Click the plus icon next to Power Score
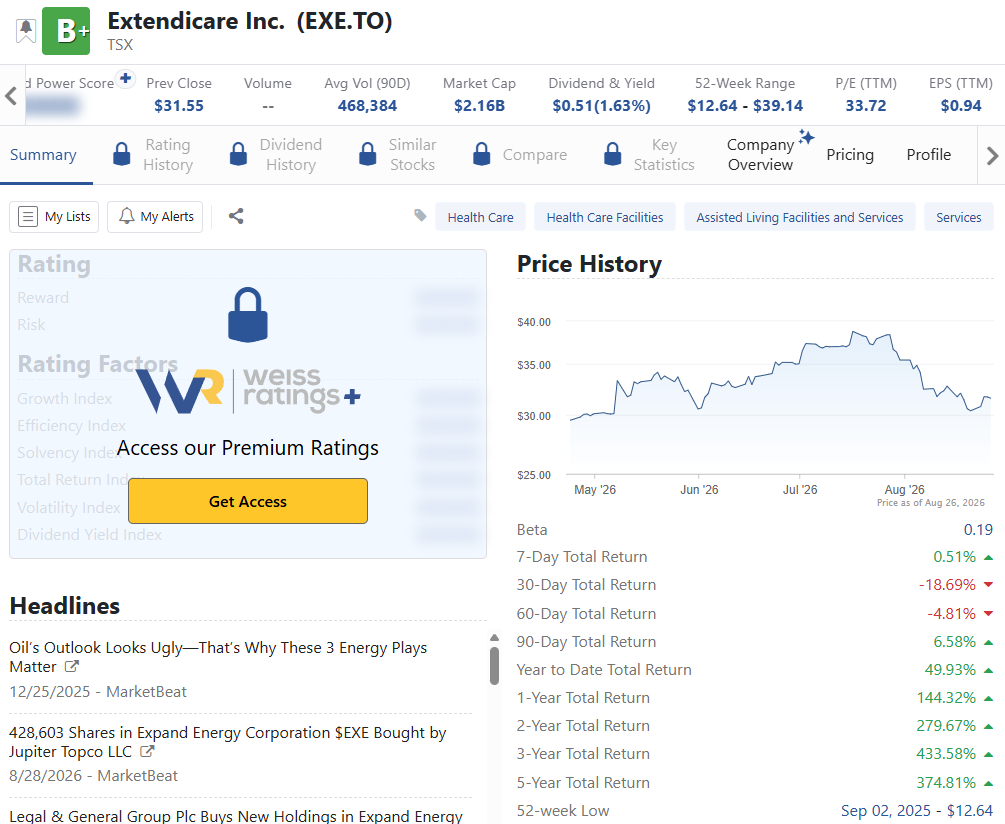1005x824 pixels. (126, 79)
